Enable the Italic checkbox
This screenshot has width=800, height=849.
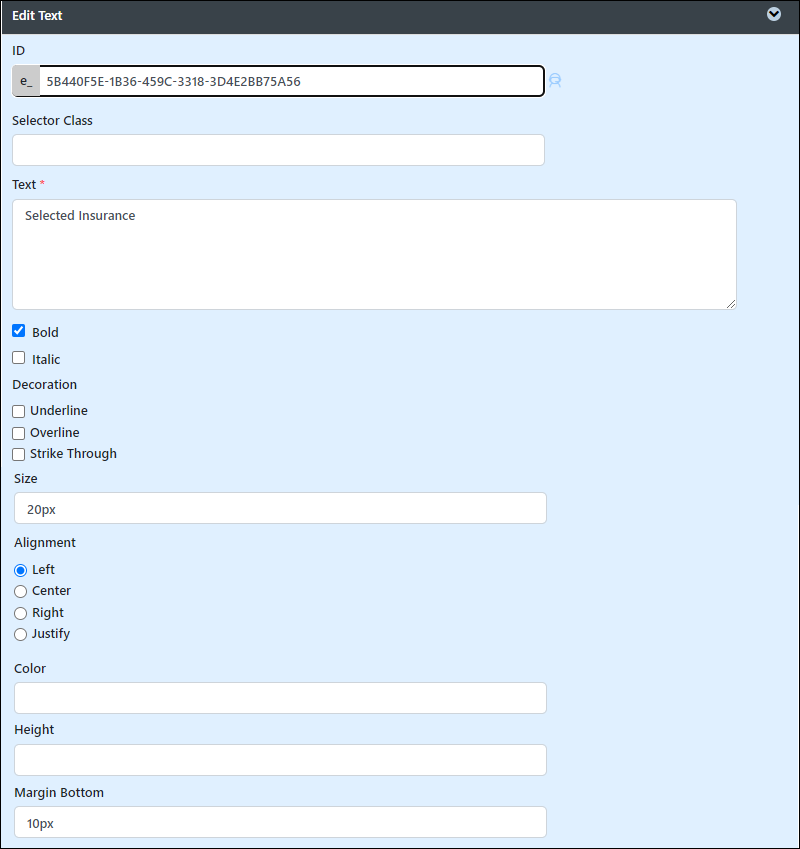coord(19,358)
